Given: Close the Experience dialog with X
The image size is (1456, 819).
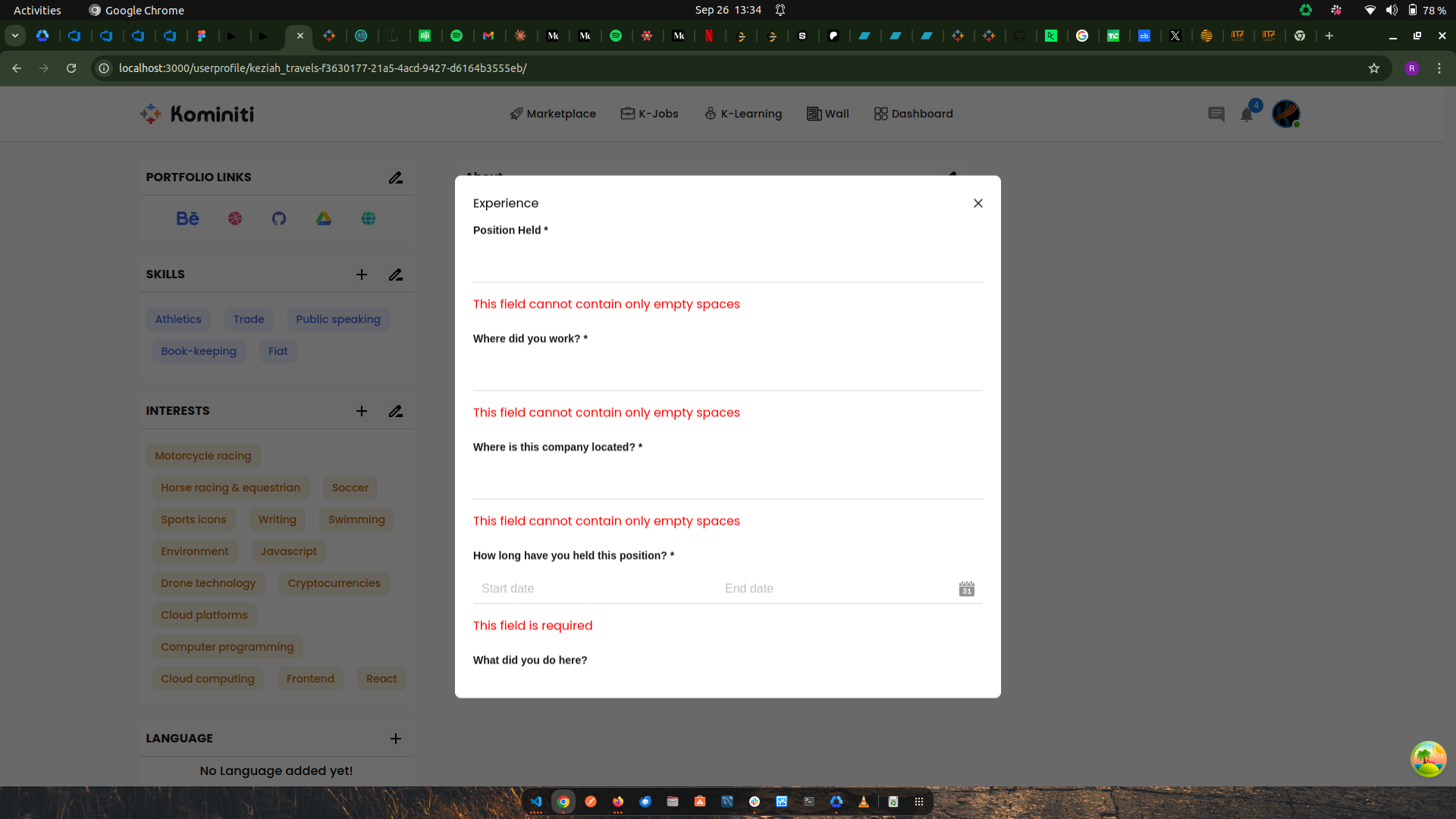Looking at the screenshot, I should [977, 203].
